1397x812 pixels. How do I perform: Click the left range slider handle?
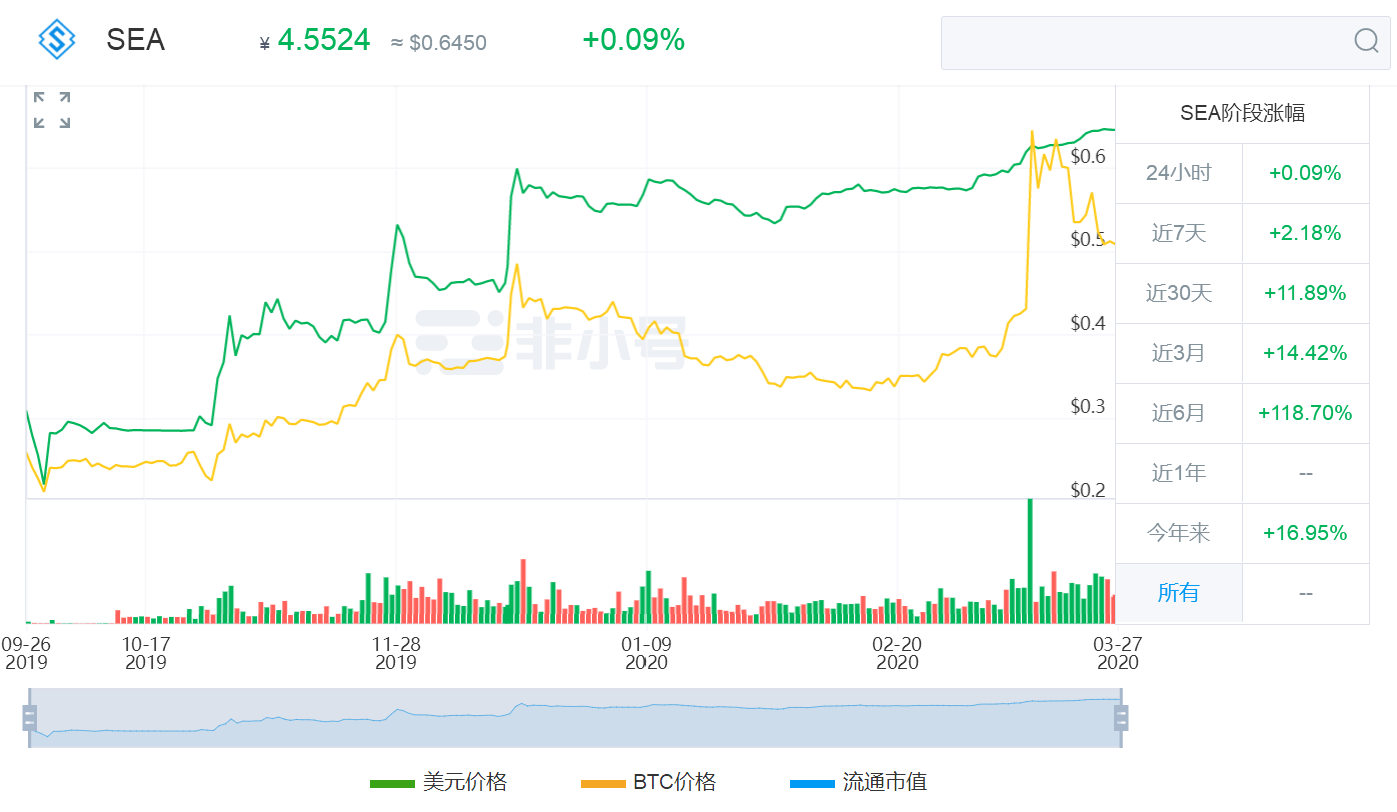(x=29, y=717)
